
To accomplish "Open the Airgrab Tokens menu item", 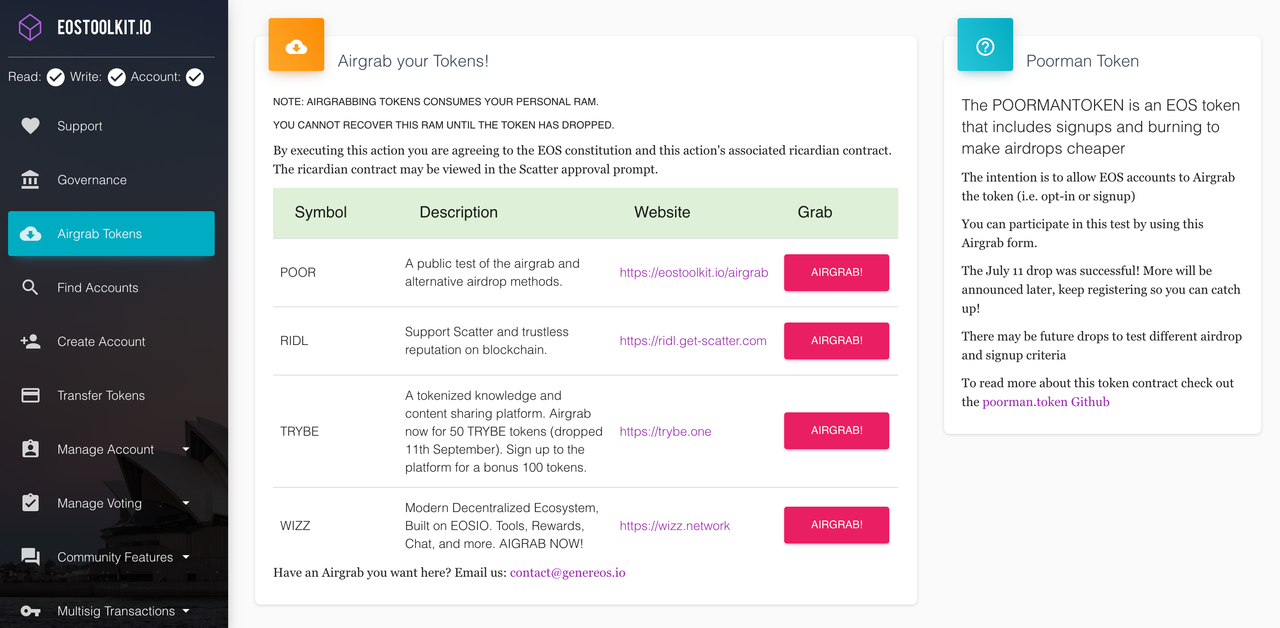I will coord(111,234).
